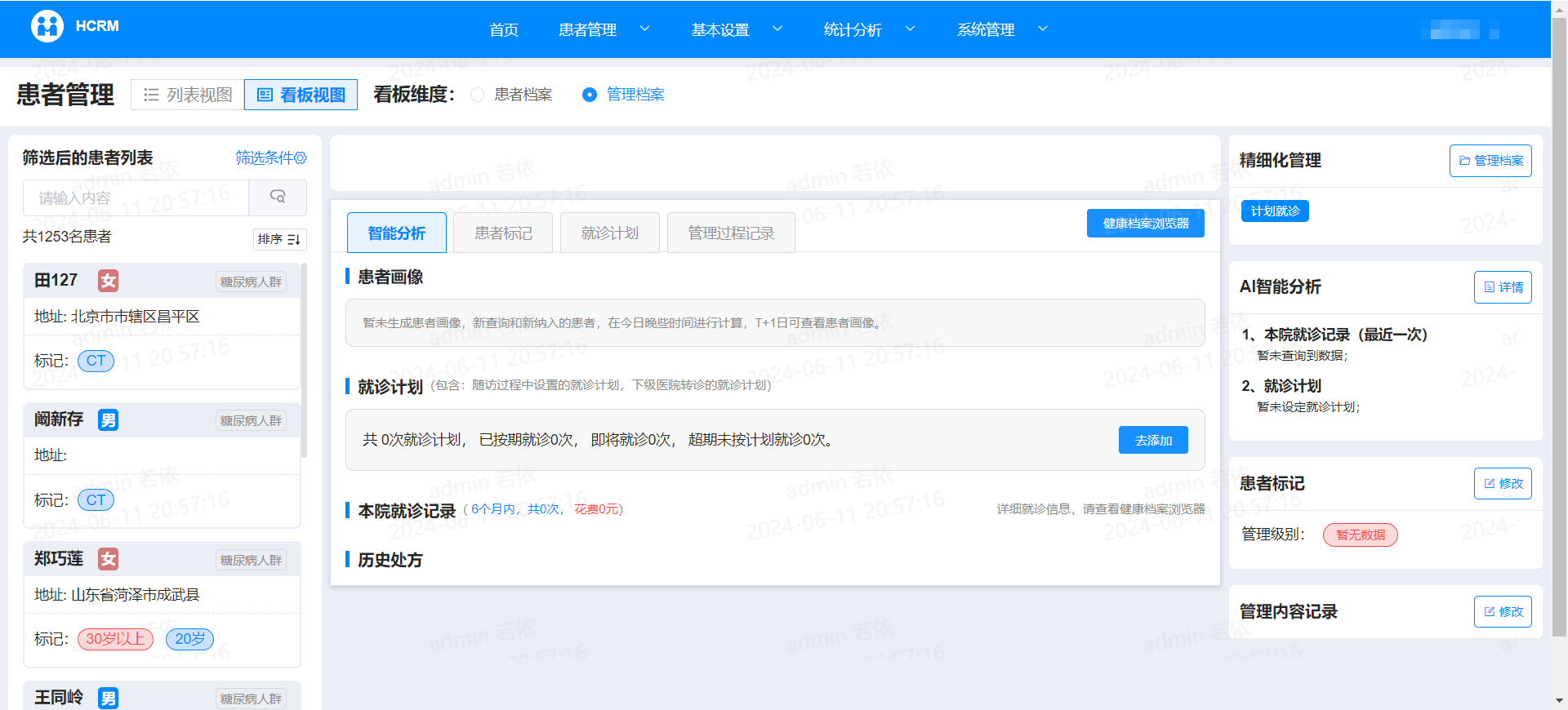
Task: Select patient 王同岭 card
Action: point(162,695)
